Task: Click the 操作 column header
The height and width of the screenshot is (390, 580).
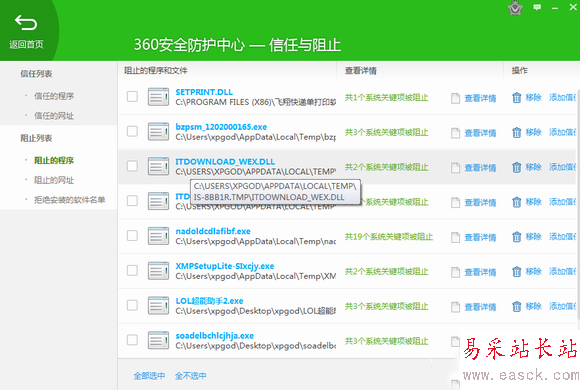Action: coord(519,70)
